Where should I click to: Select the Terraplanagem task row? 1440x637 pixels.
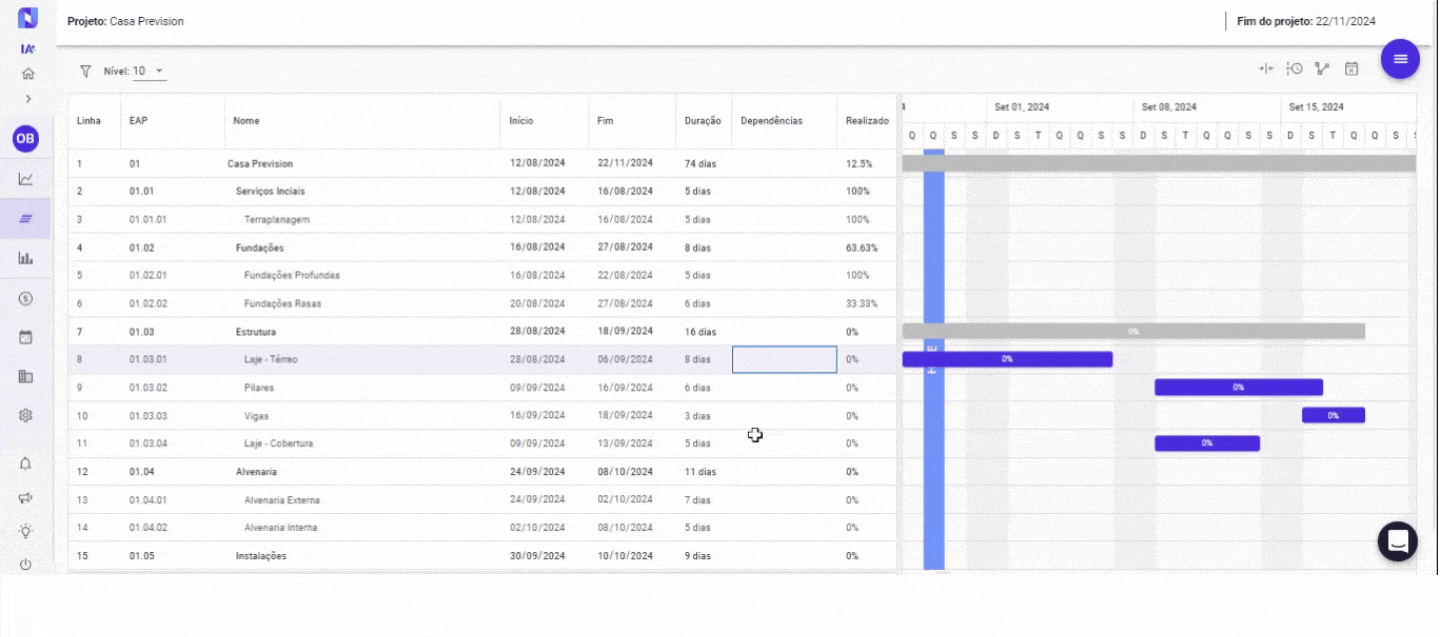(x=482, y=219)
